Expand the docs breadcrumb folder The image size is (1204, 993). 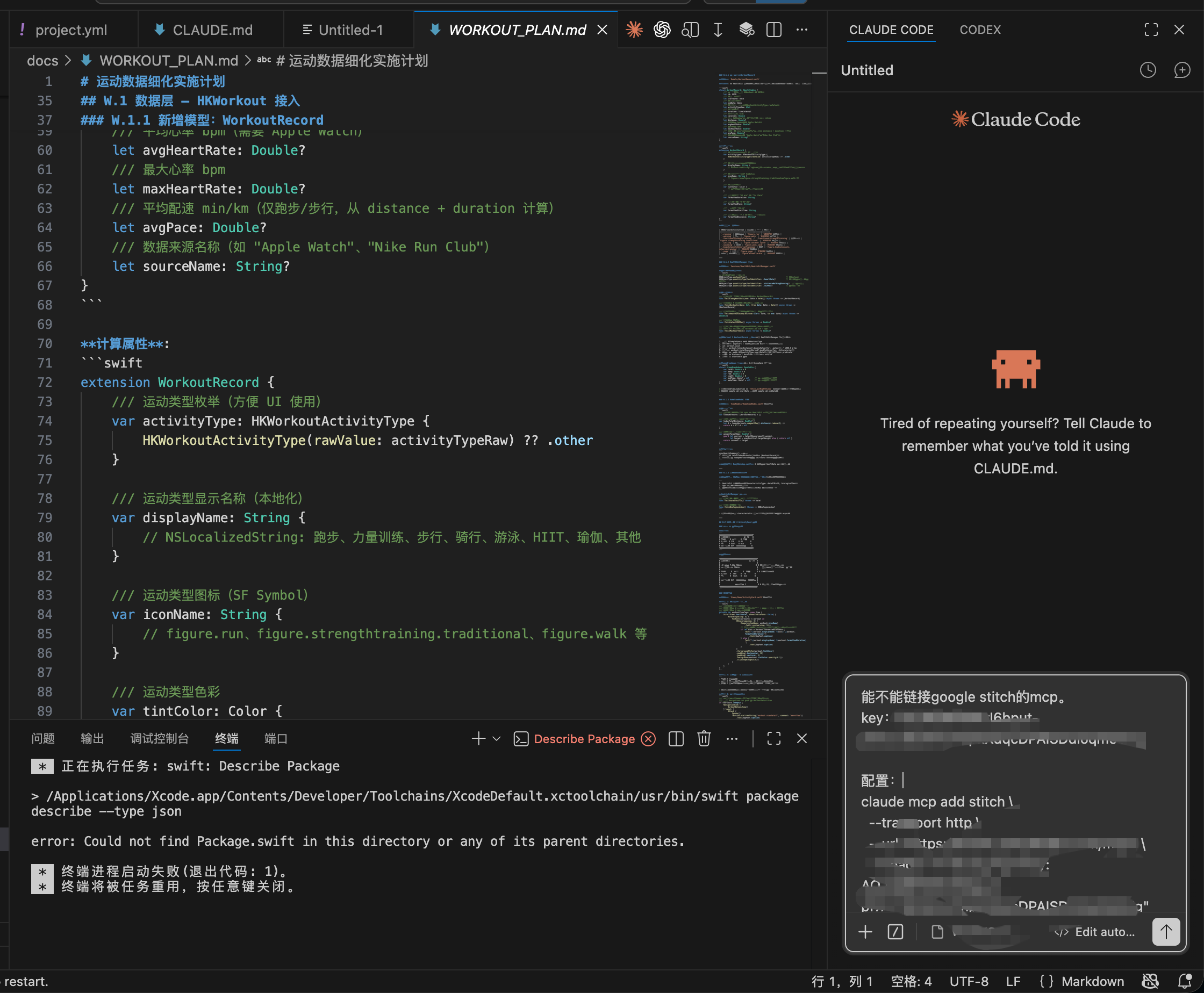click(42, 61)
